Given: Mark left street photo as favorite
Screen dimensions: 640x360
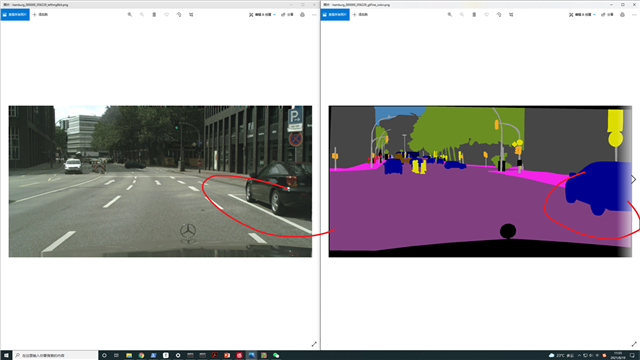Looking at the screenshot, I should tap(167, 15).
